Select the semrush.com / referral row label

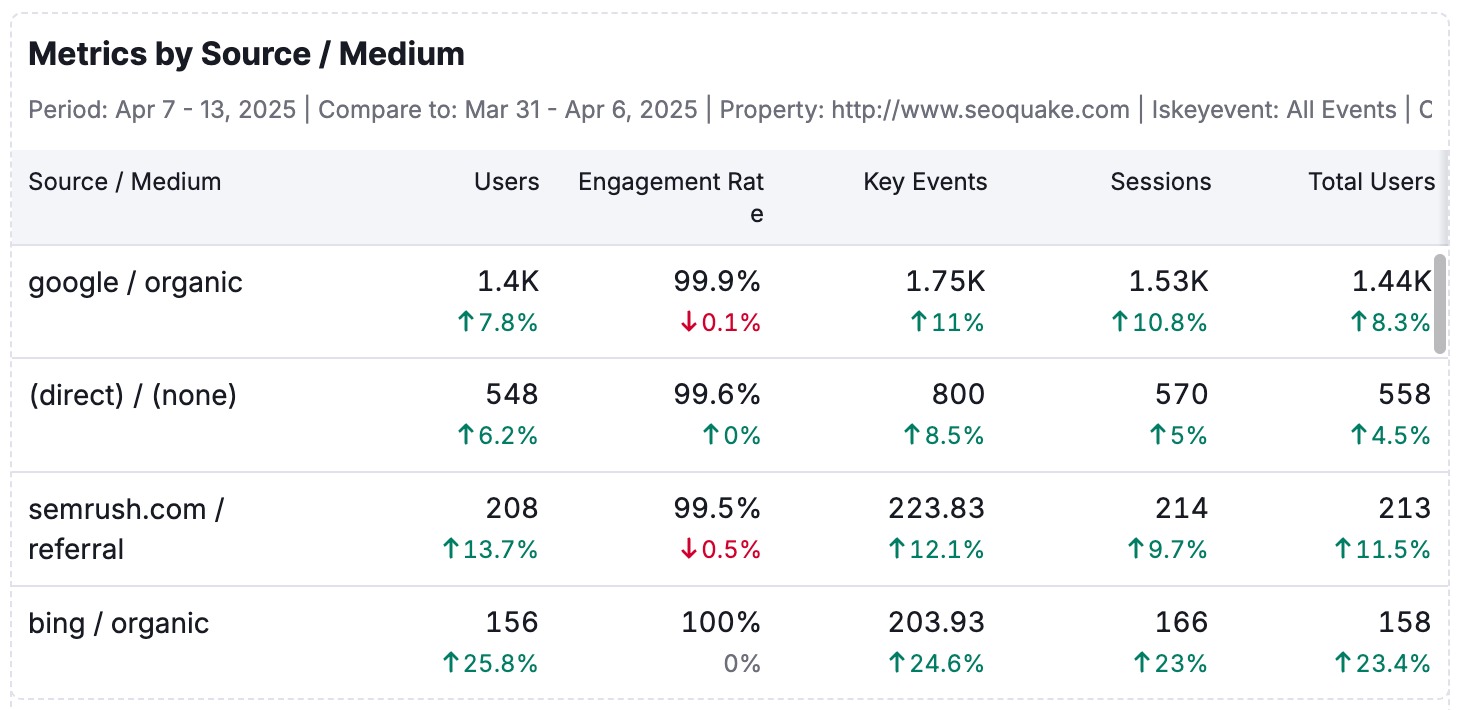point(126,529)
